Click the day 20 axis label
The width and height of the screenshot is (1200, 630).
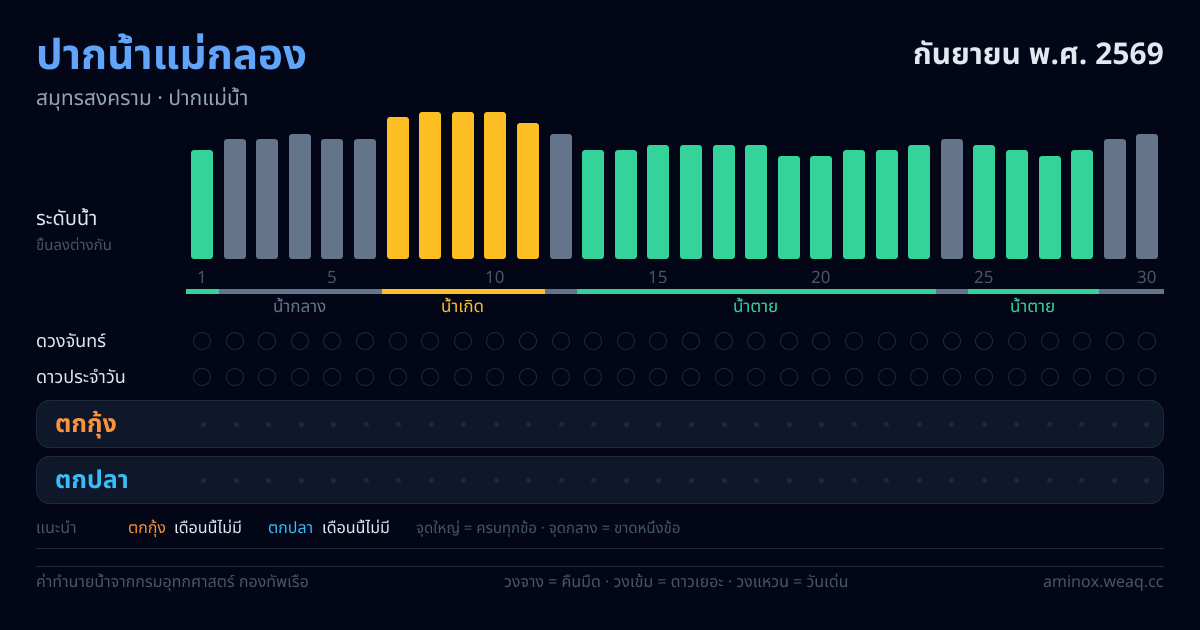pos(821,277)
